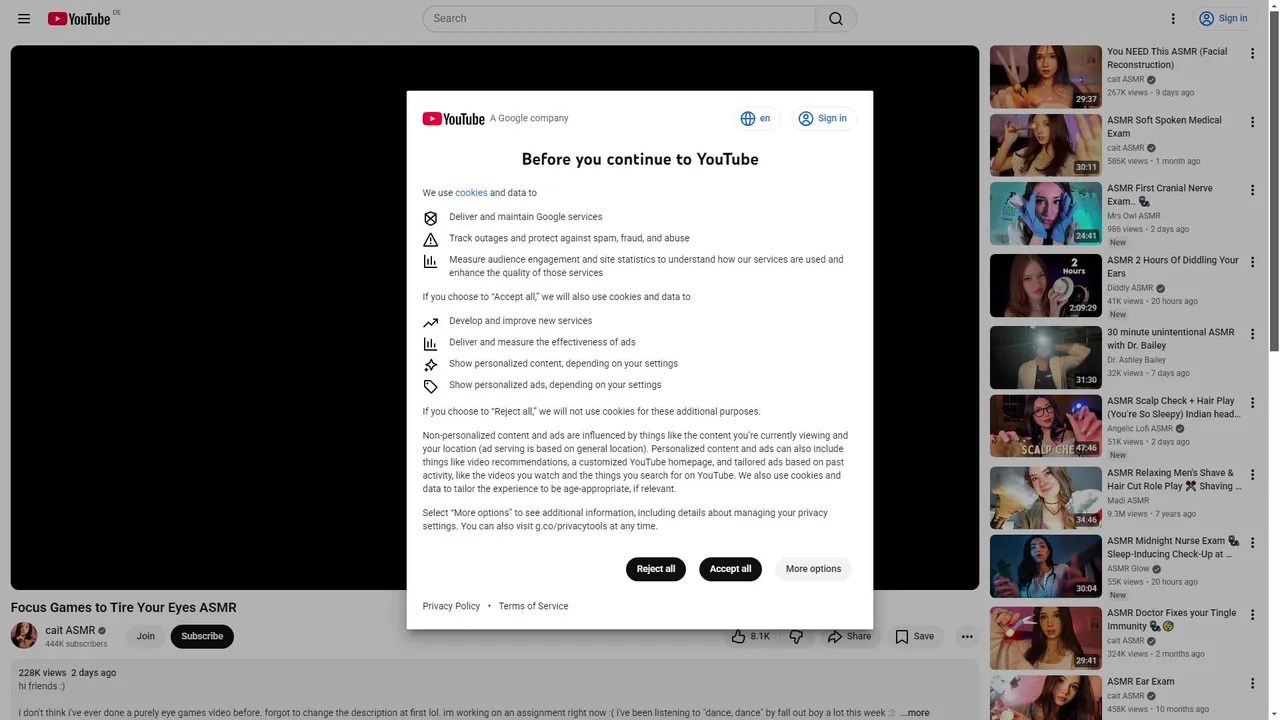1280x720 pixels.
Task: Open 'You NEED This ASMR' thumbnail
Action: click(x=1045, y=77)
